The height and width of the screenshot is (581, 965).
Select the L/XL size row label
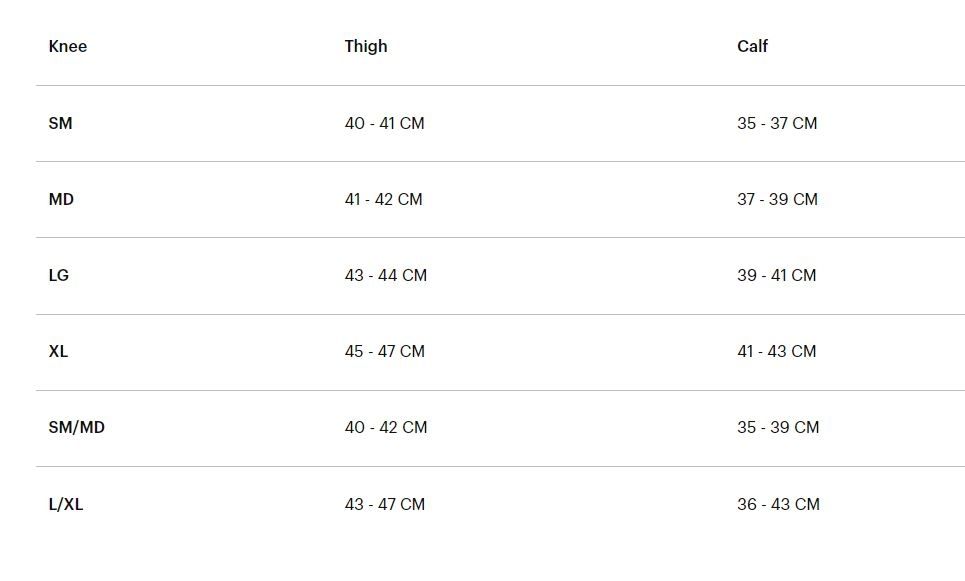click(x=65, y=504)
